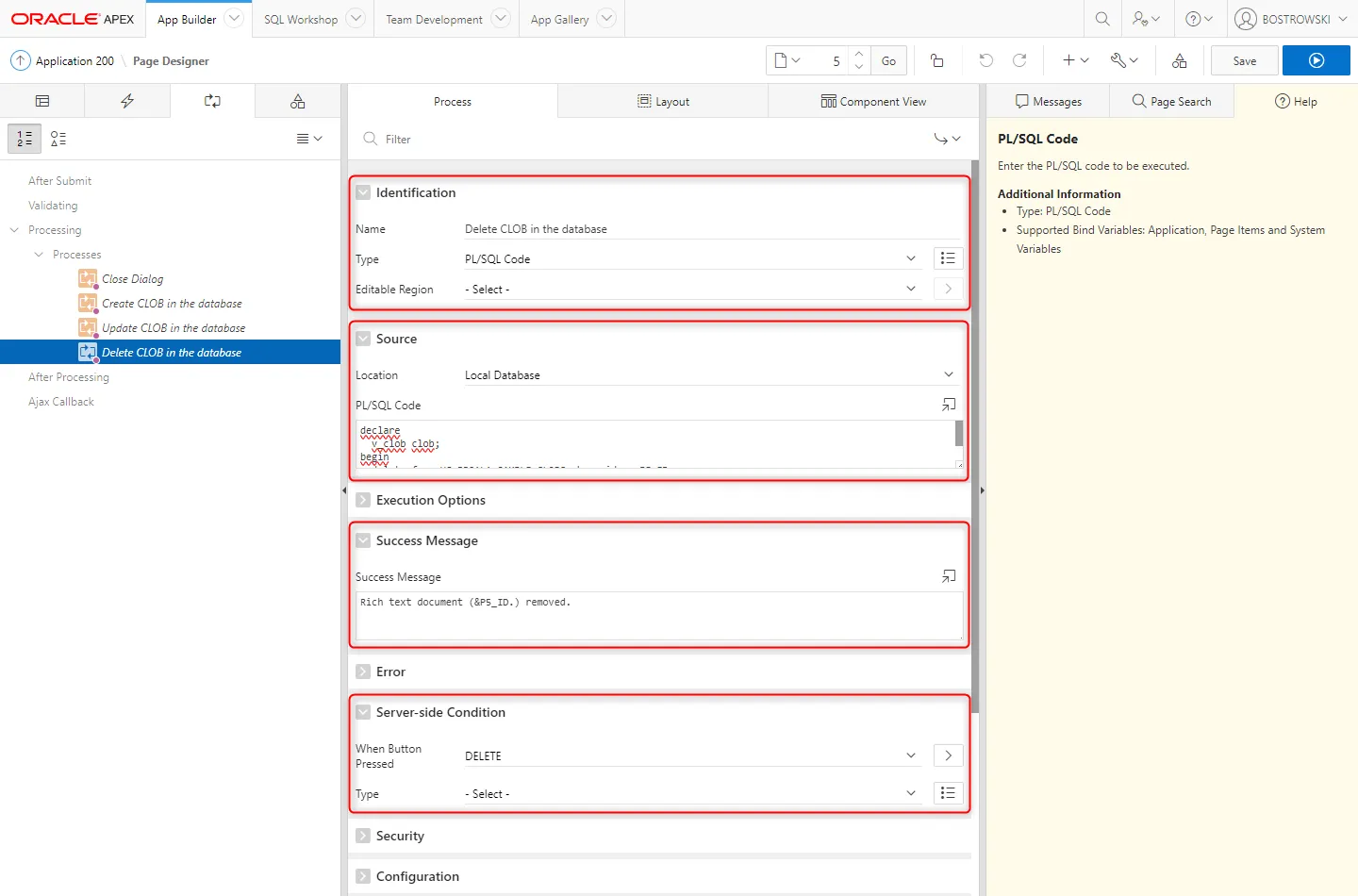Viewport: 1358px width, 896px height.
Task: Click the Go button next to page number
Action: tap(888, 60)
